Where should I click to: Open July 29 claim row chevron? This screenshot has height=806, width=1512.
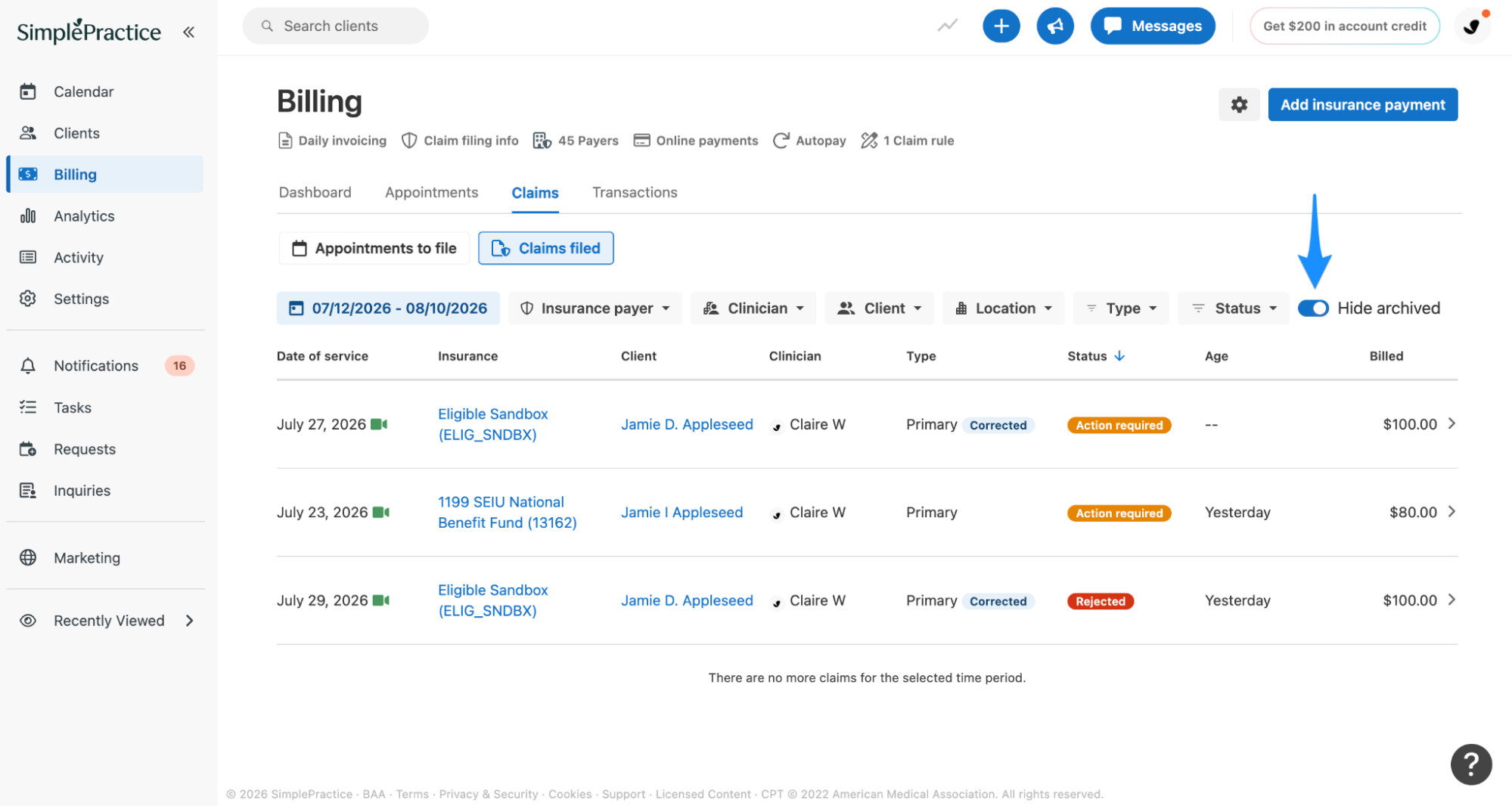click(x=1451, y=600)
